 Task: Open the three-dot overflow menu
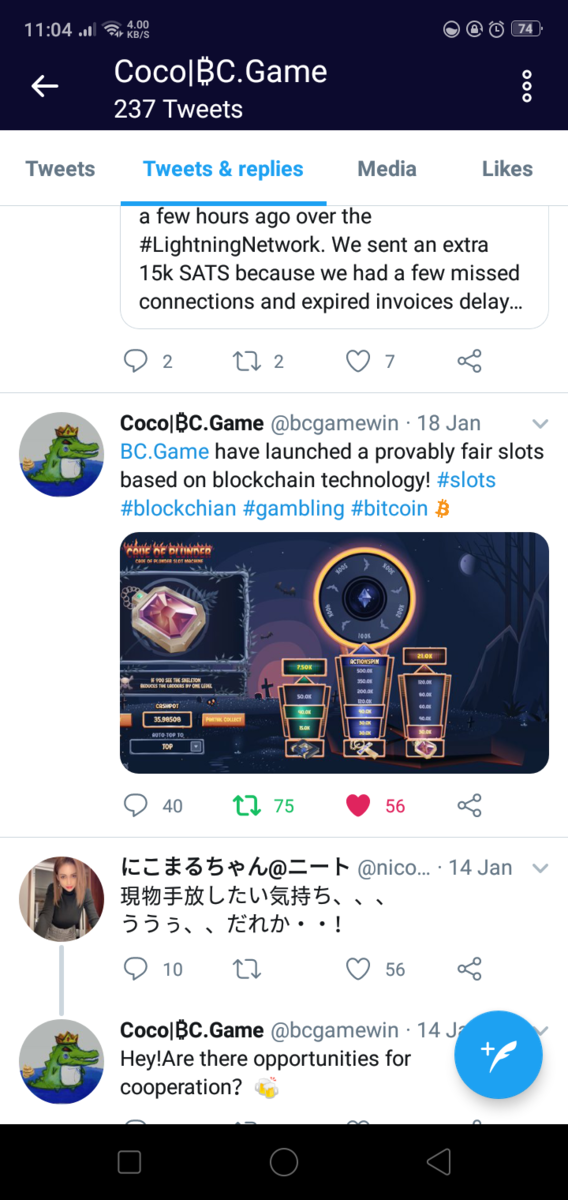tap(527, 86)
